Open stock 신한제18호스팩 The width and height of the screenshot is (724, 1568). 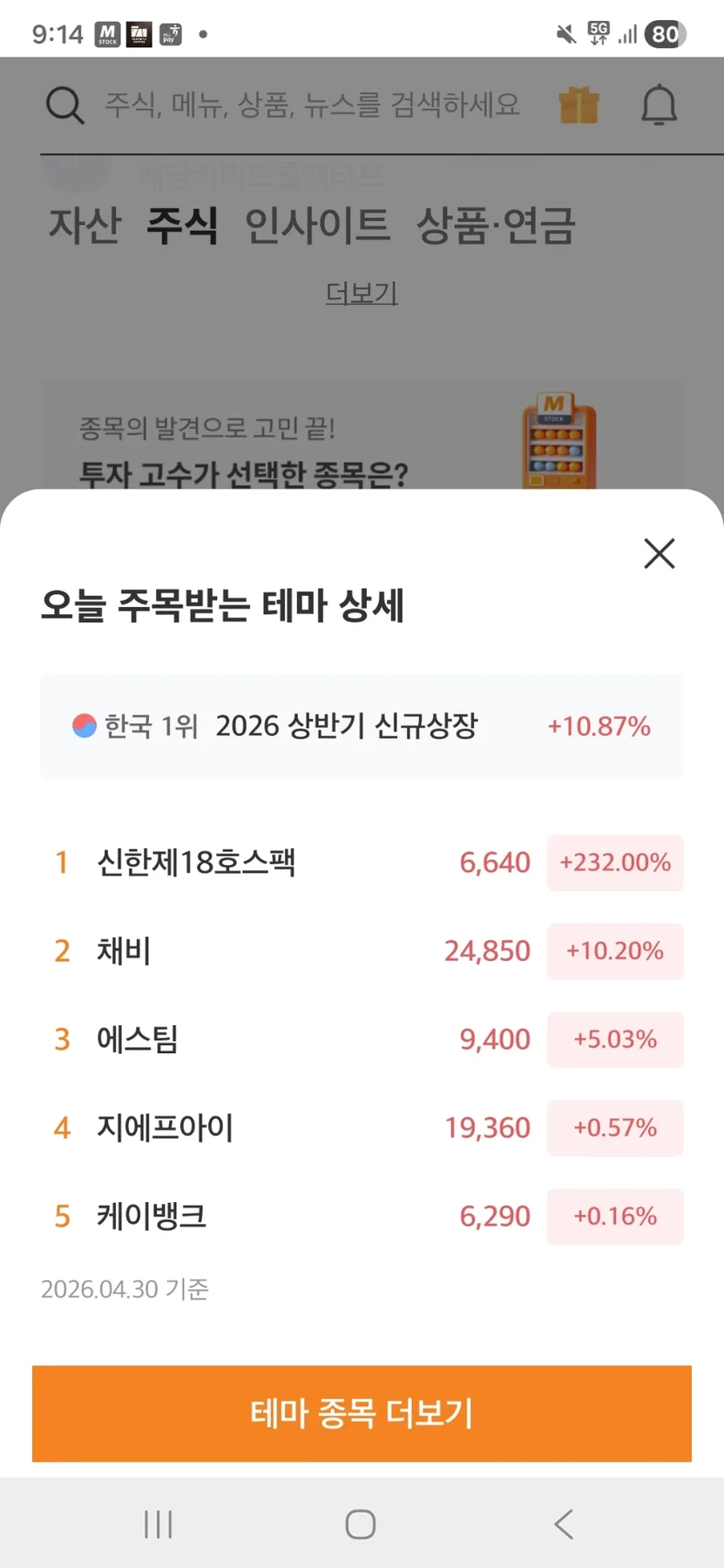coord(362,862)
